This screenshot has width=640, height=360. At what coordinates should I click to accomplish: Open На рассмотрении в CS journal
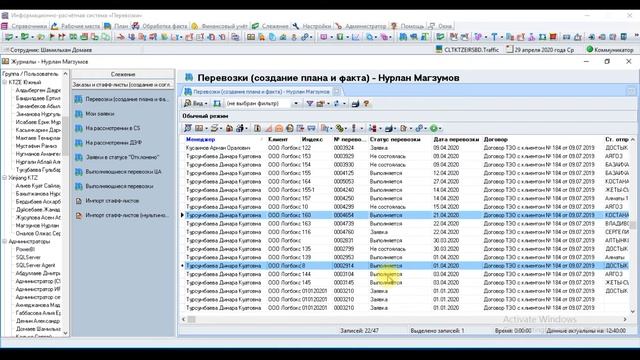click(x=113, y=128)
